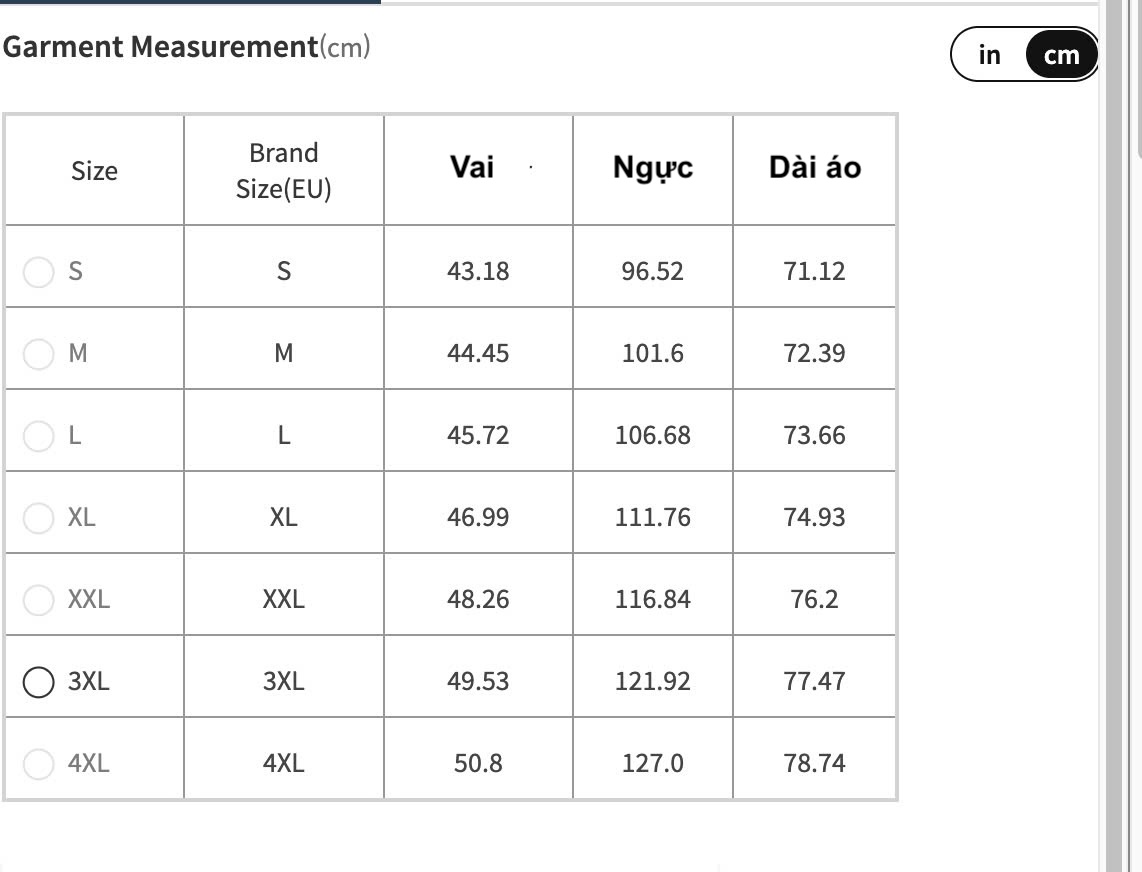Select the L size radio button

pos(38,435)
